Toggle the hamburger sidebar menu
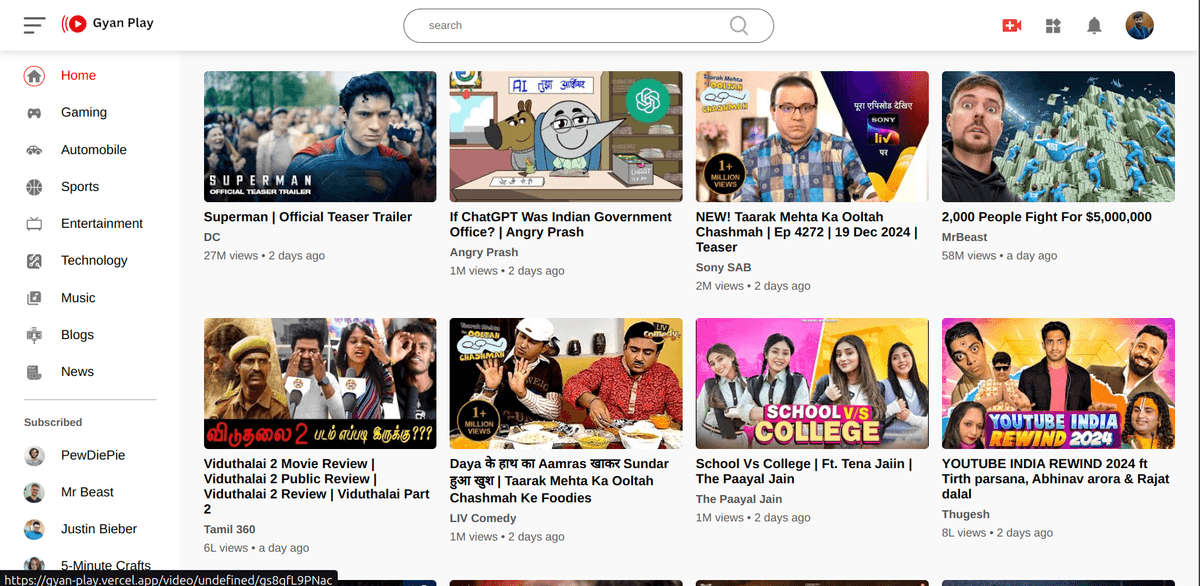 click(x=35, y=25)
